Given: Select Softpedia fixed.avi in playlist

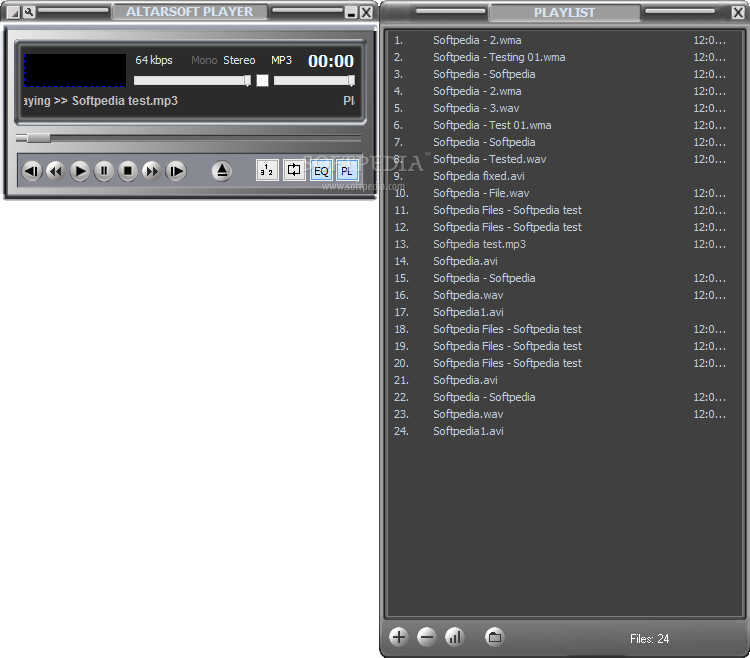Looking at the screenshot, I should pyautogui.click(x=564, y=176).
